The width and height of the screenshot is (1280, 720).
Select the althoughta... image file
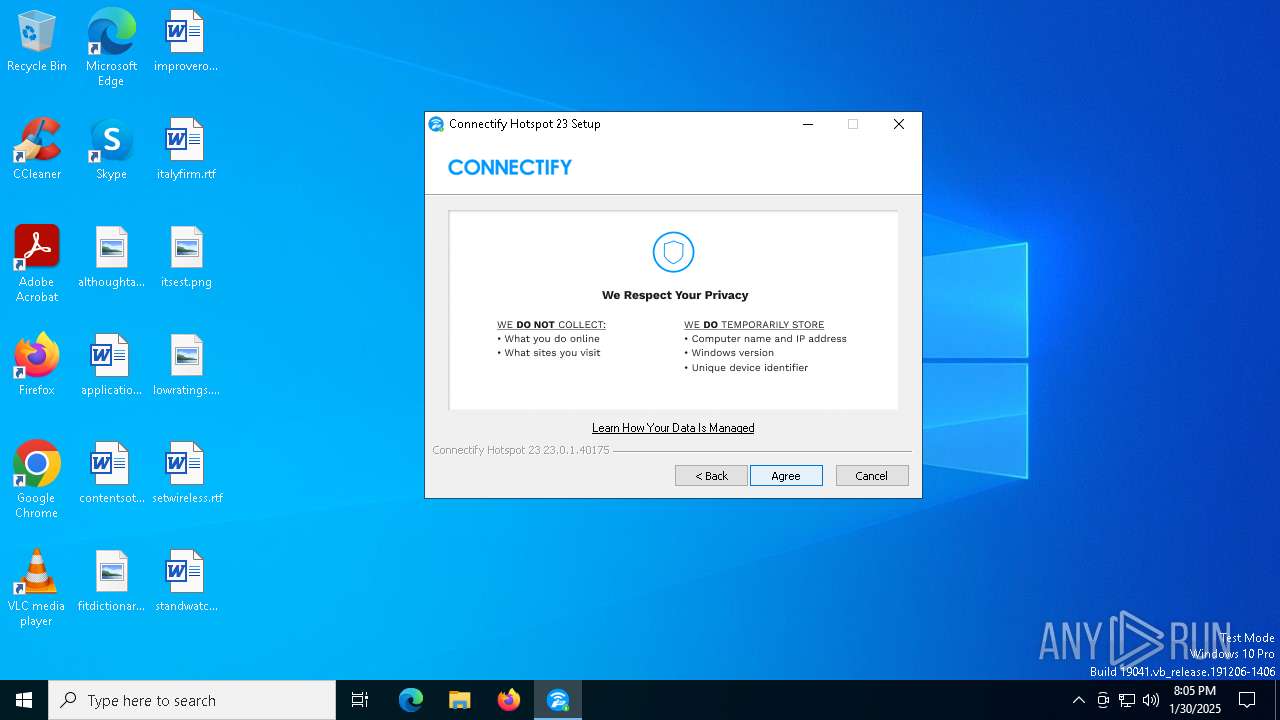pyautogui.click(x=111, y=258)
